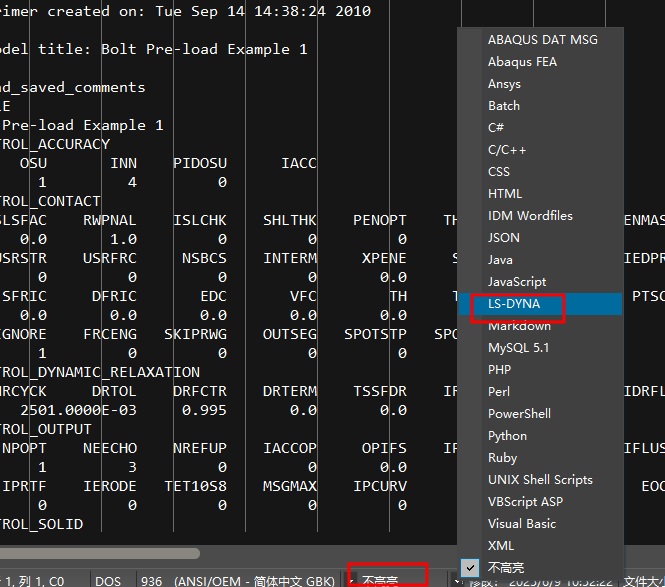The height and width of the screenshot is (587, 665).
Task: Select Abaqus FEA from language list
Action: tap(540, 61)
